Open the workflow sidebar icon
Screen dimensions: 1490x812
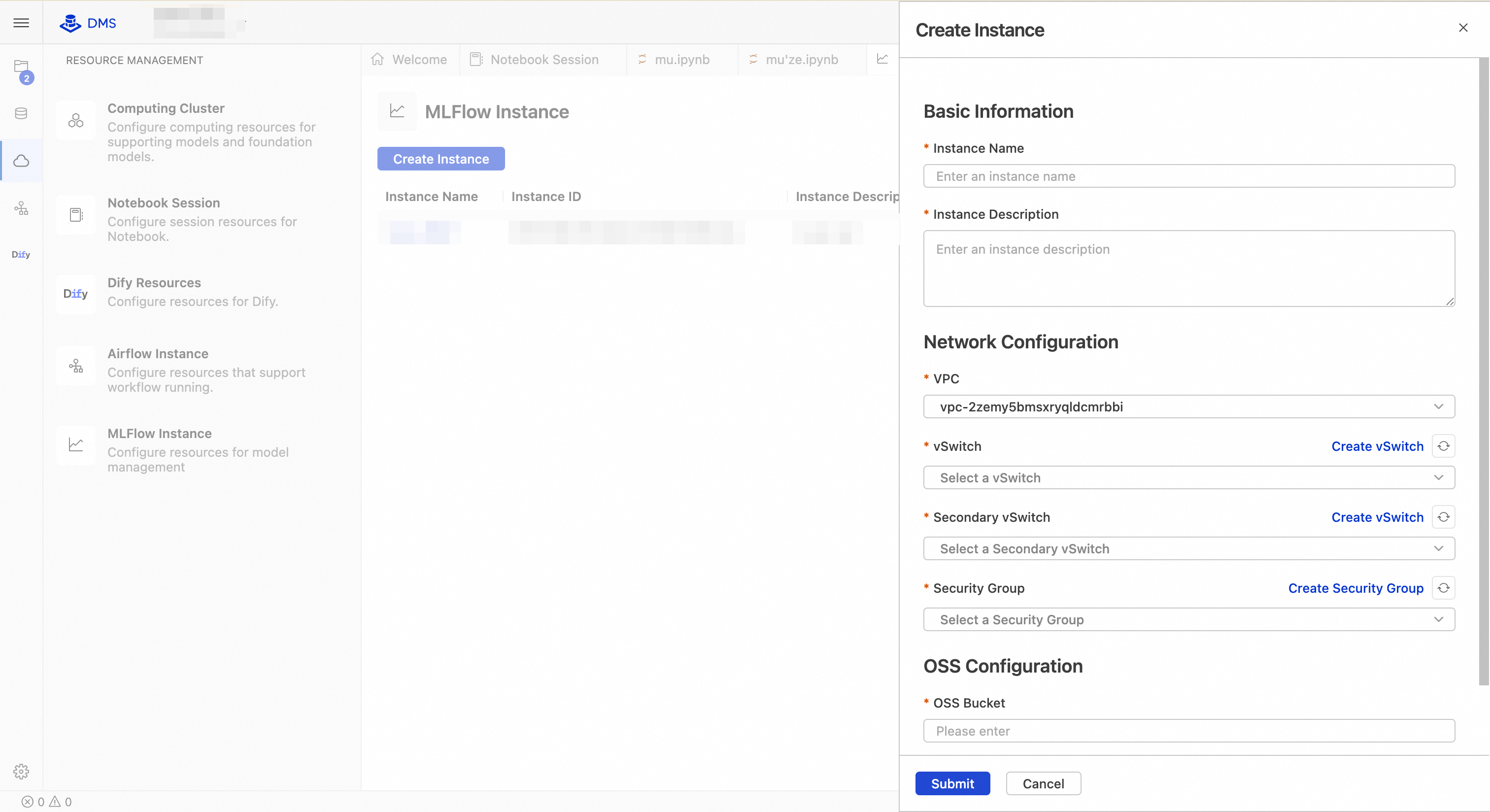pyautogui.click(x=21, y=208)
